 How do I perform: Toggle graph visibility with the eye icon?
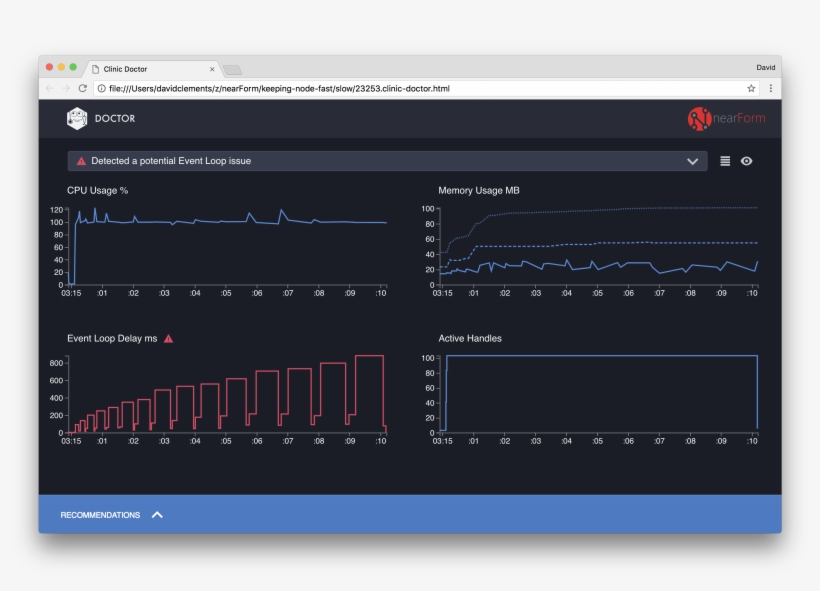(x=745, y=160)
